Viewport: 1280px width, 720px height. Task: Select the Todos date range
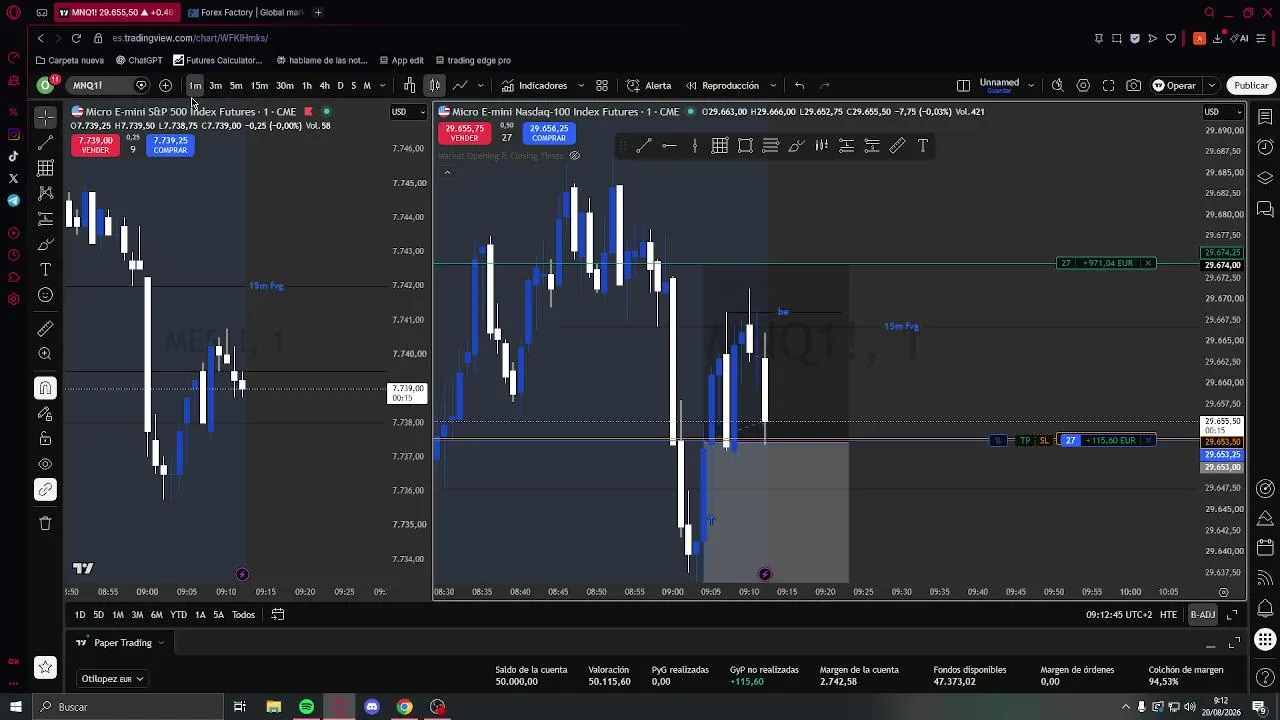pyautogui.click(x=243, y=615)
